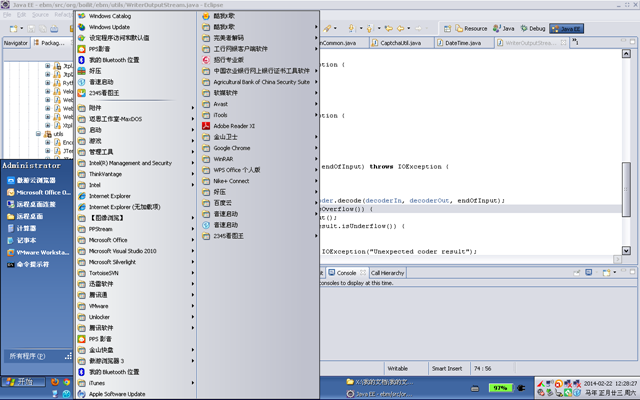Switch to the Resource perspective
The image size is (640, 400).
(471, 29)
